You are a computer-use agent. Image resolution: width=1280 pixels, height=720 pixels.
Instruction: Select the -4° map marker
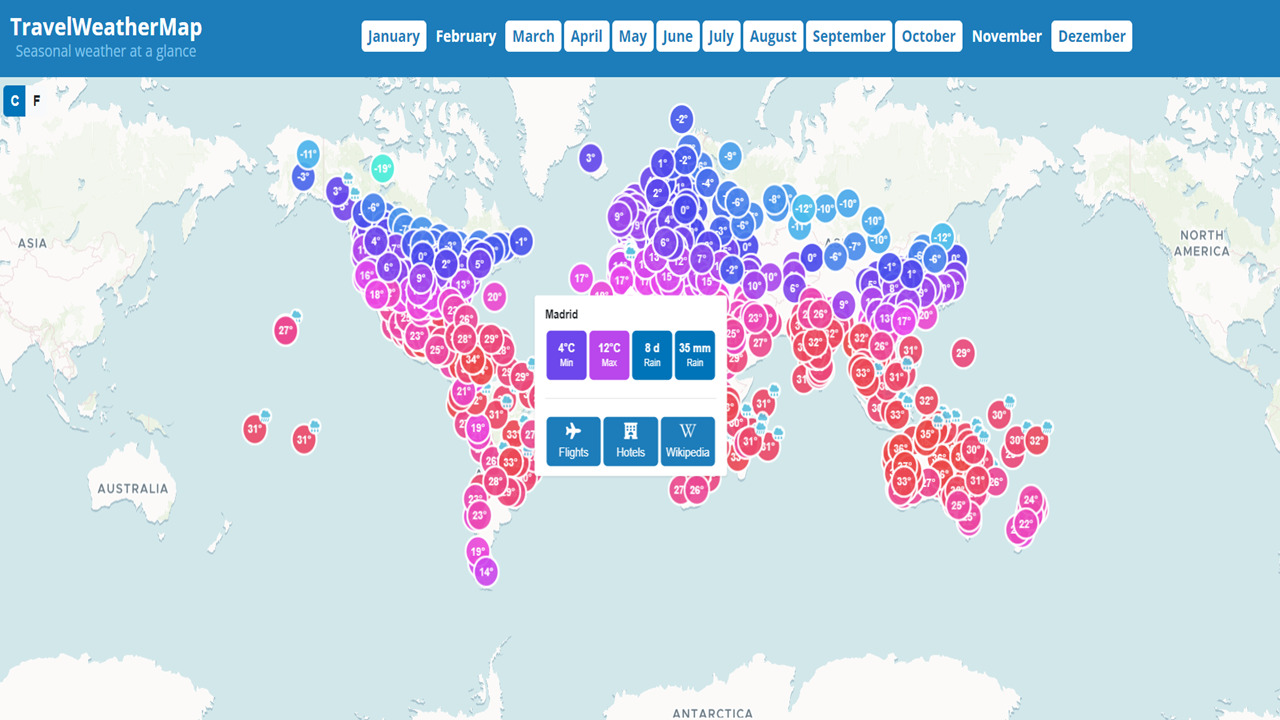tap(707, 183)
